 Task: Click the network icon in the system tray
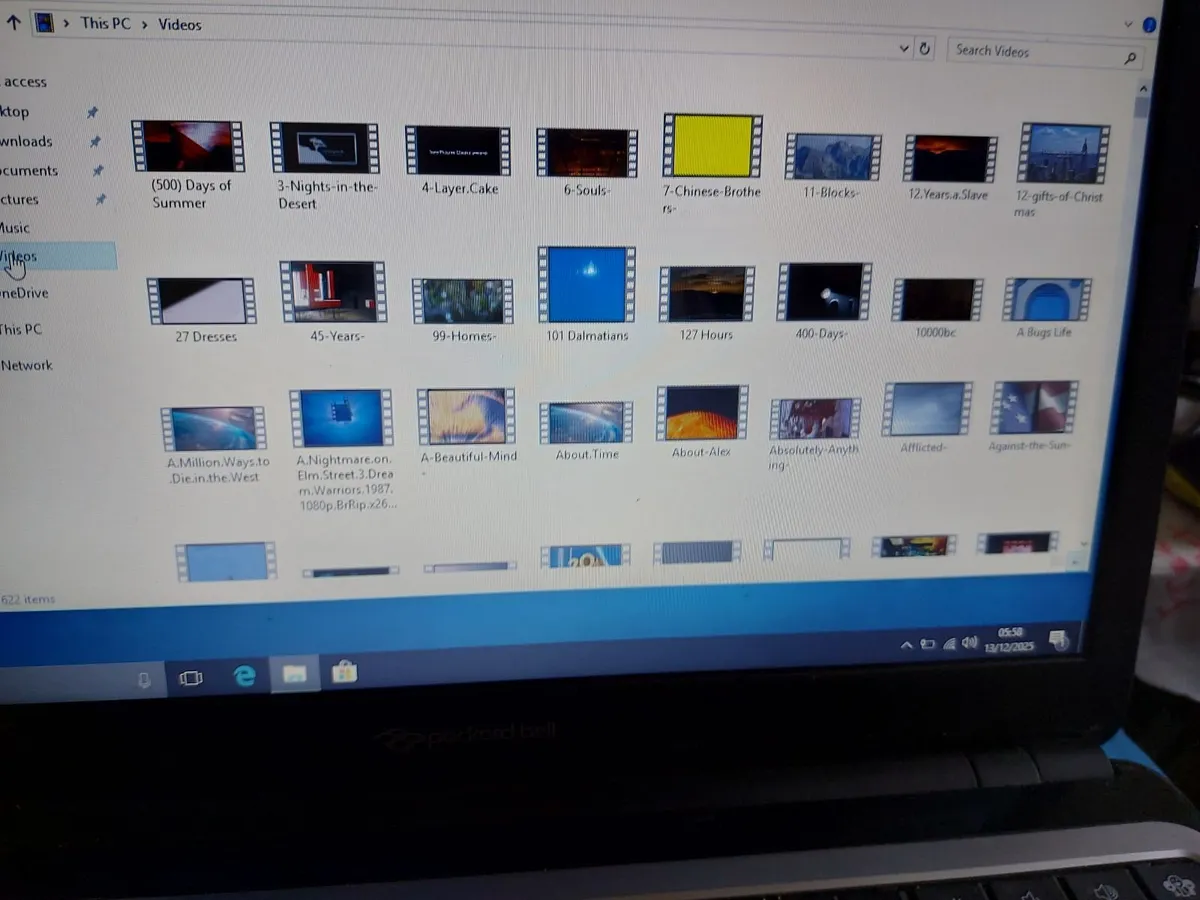click(947, 644)
